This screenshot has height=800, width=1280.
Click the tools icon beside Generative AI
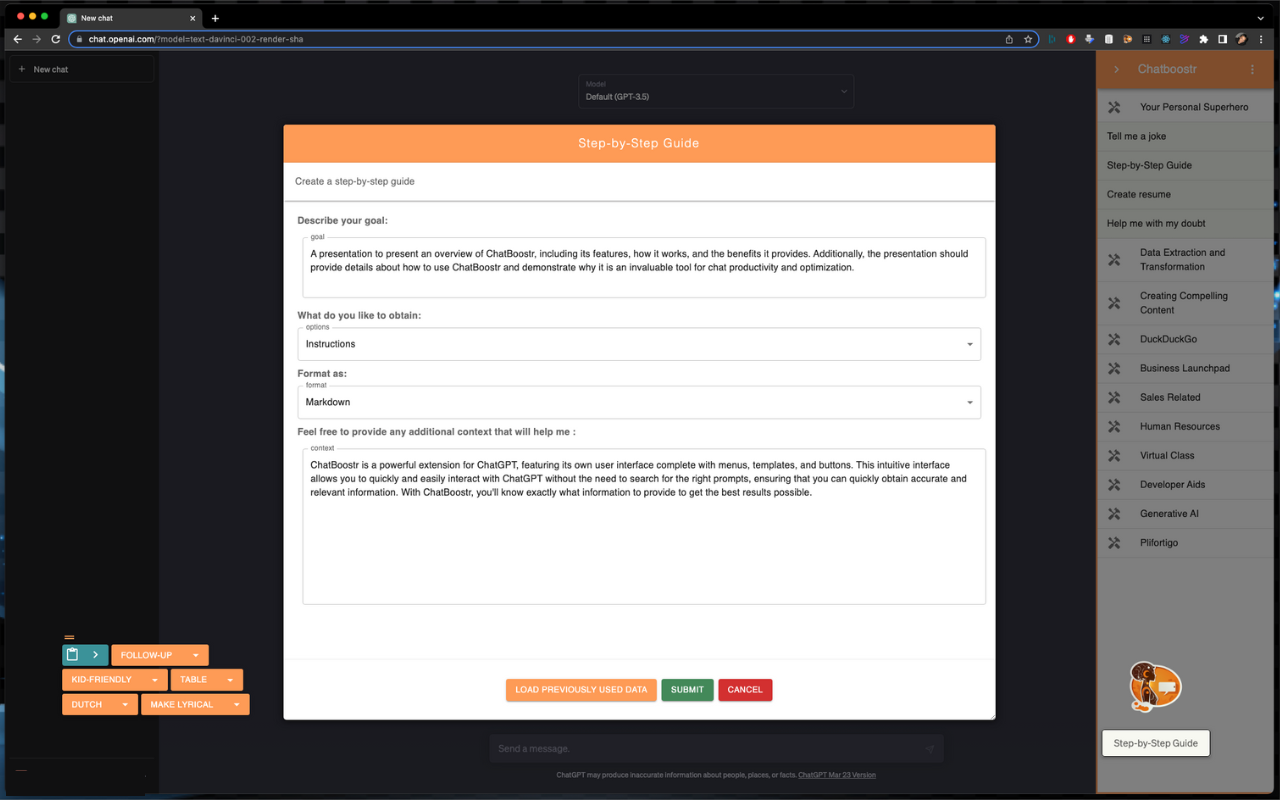coord(1114,514)
